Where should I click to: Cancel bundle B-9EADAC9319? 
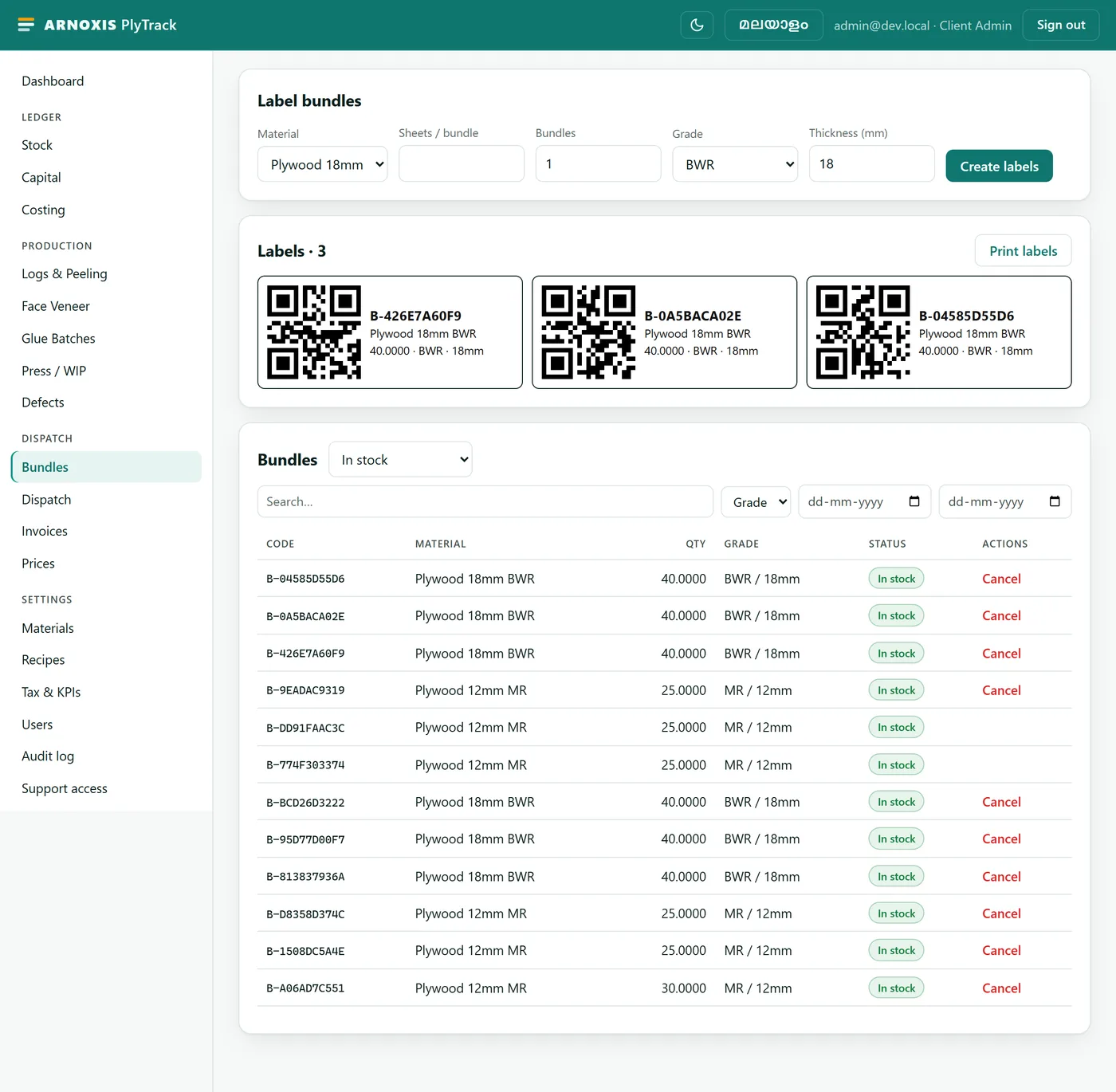click(x=1001, y=690)
